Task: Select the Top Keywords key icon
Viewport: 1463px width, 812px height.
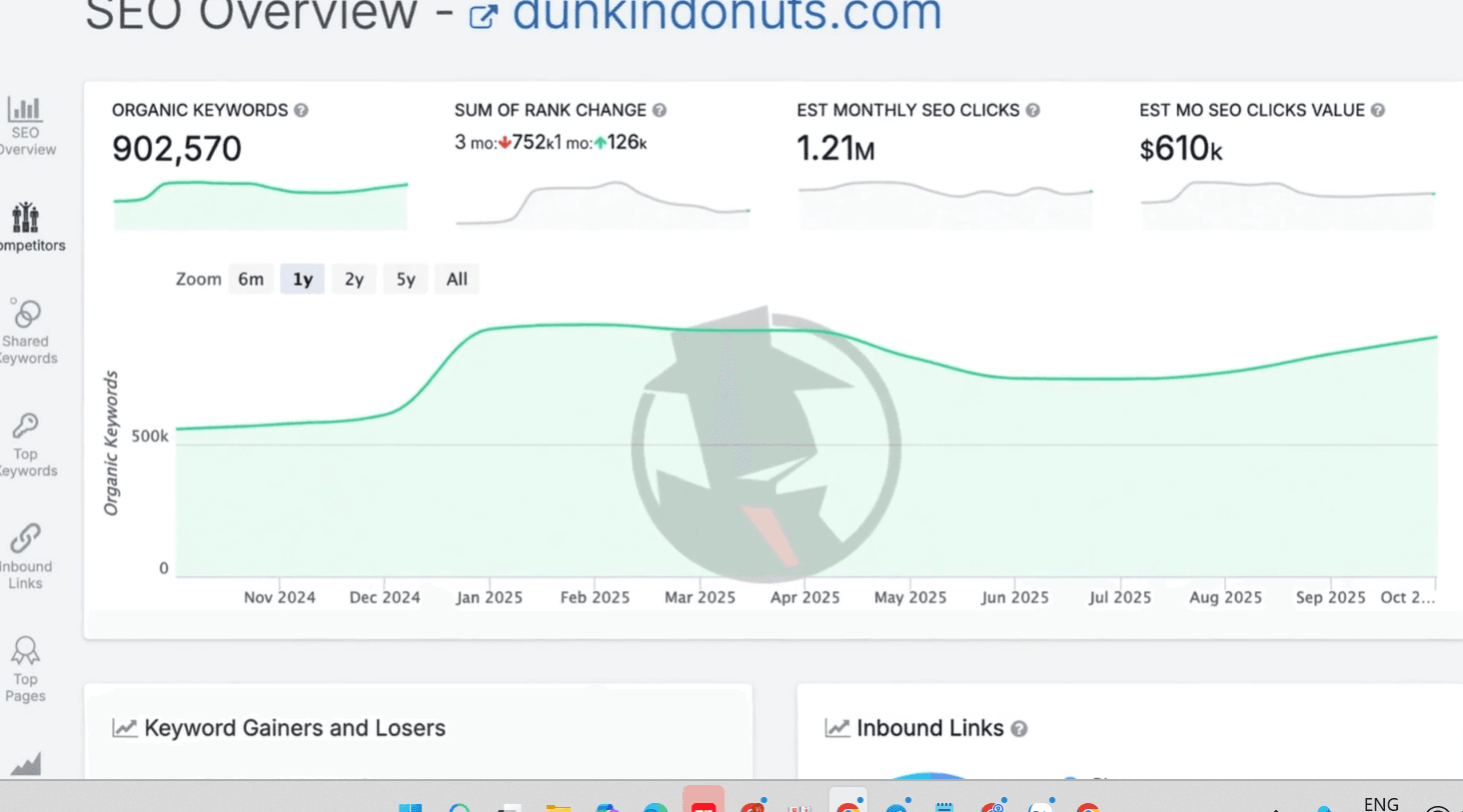Action: pos(25,427)
